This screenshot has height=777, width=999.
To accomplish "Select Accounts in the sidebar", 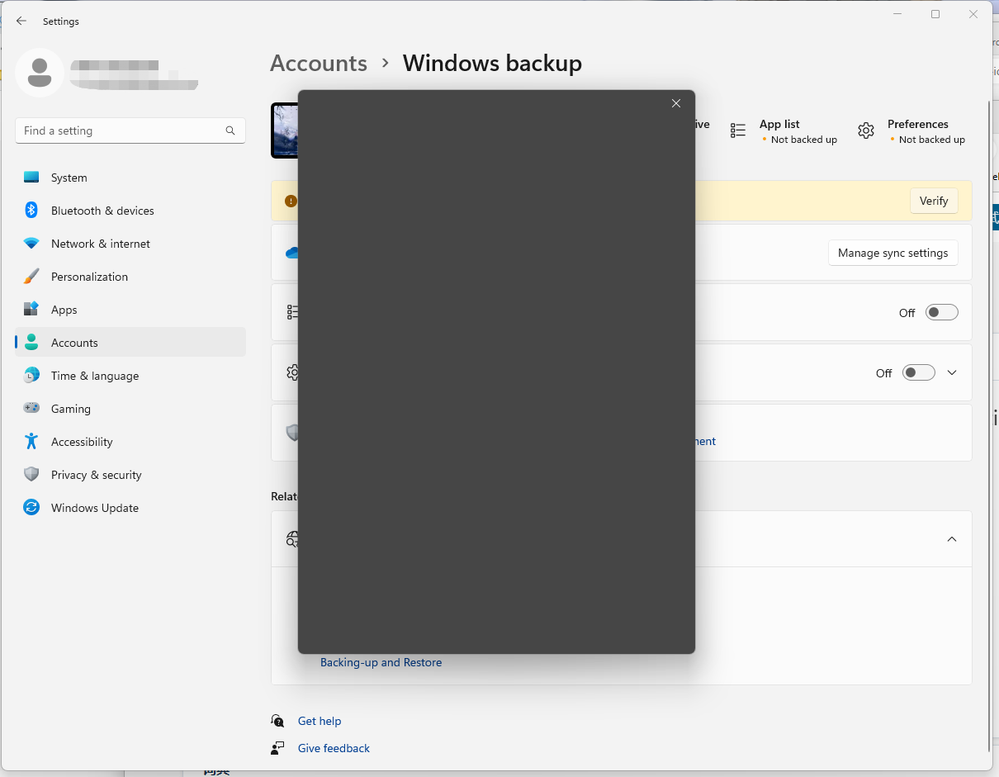I will [x=130, y=343].
